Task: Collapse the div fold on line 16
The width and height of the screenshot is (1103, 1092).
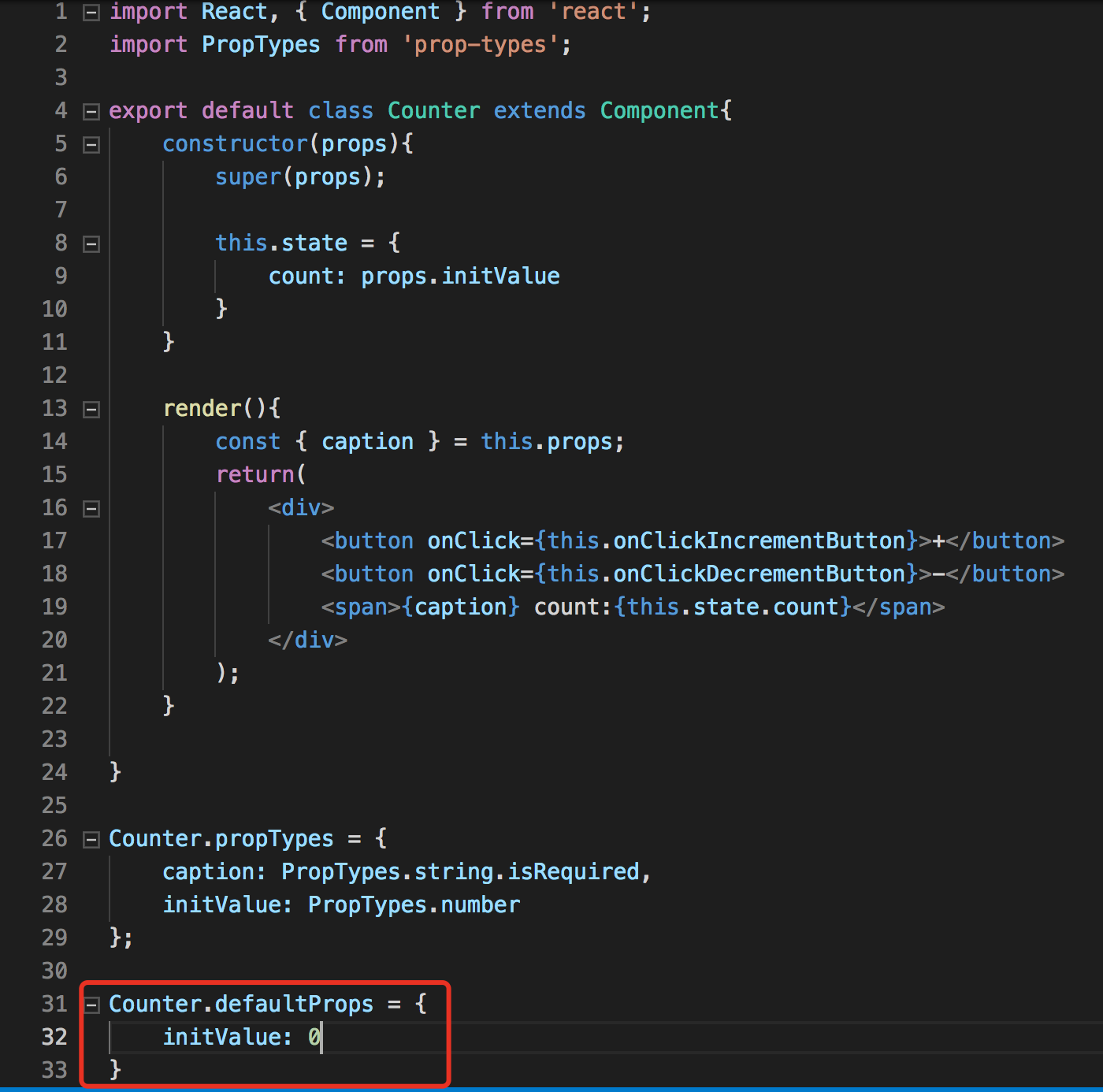Action: pyautogui.click(x=91, y=508)
